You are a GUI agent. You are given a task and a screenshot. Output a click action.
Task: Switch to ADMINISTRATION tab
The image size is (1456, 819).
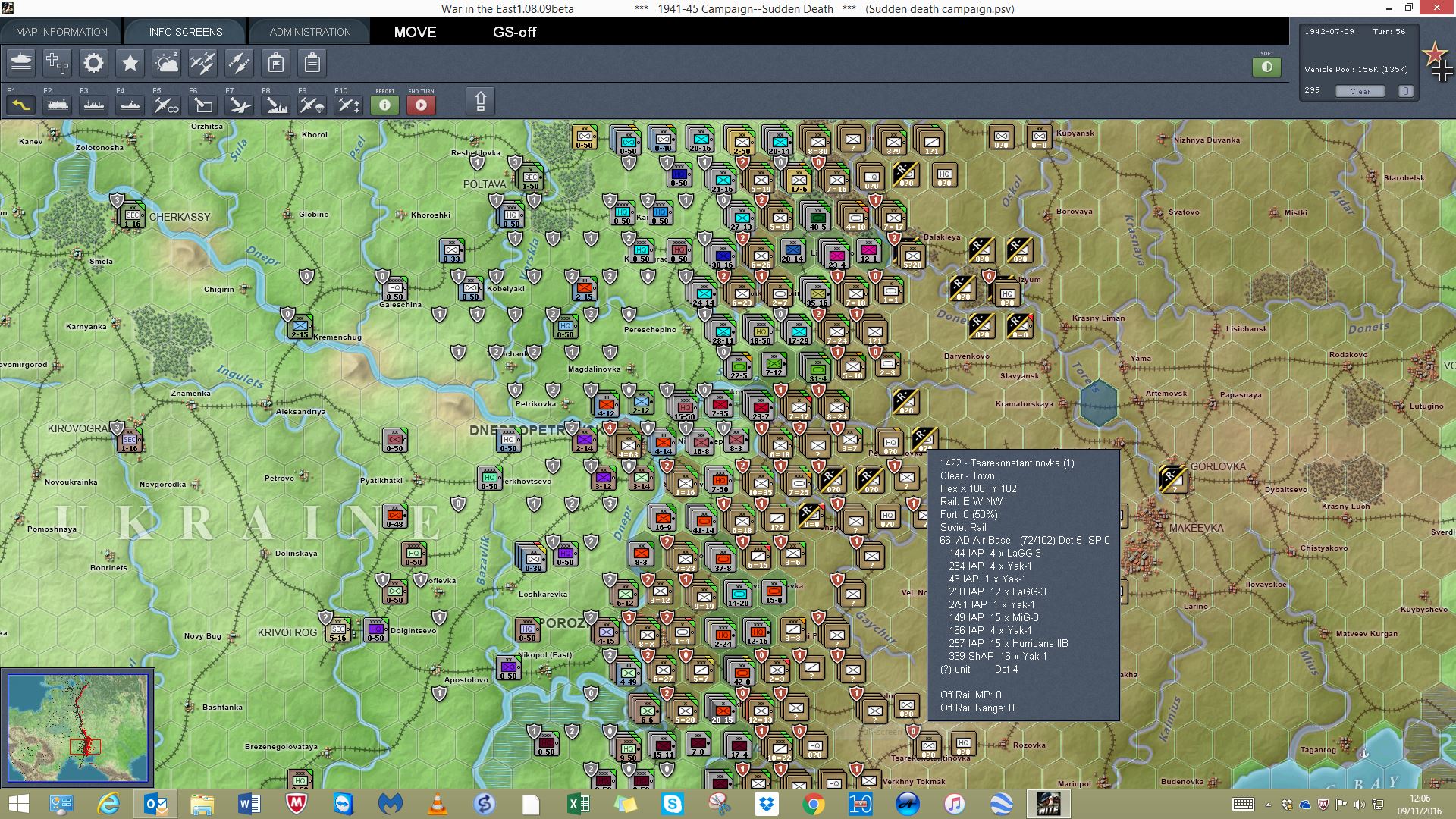pos(310,32)
